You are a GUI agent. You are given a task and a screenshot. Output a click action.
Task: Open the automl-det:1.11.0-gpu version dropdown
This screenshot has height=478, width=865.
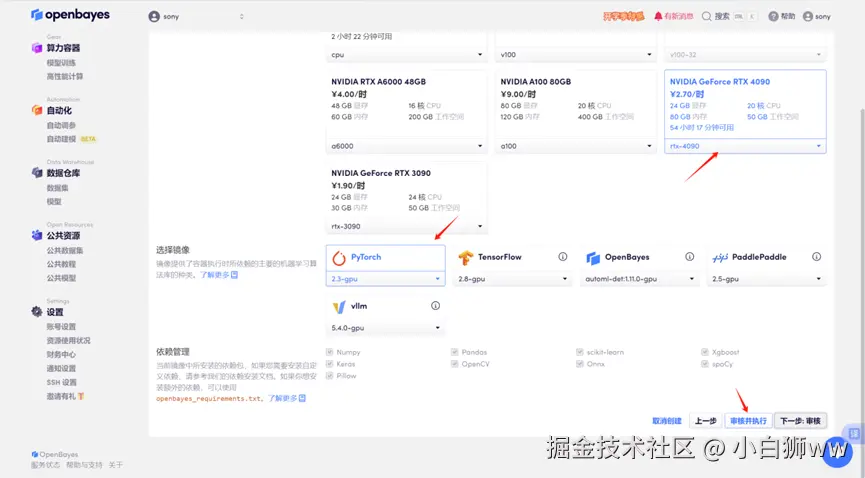639,279
